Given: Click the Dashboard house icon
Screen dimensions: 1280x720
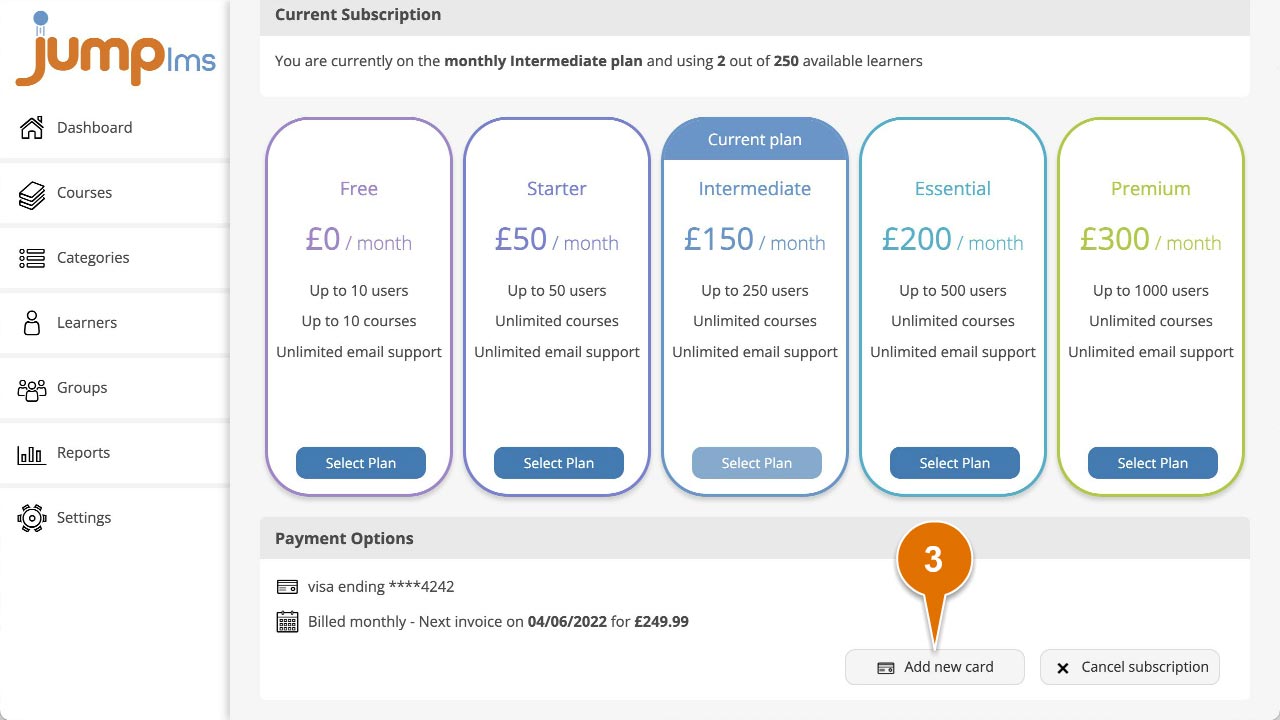Looking at the screenshot, I should tap(32, 127).
